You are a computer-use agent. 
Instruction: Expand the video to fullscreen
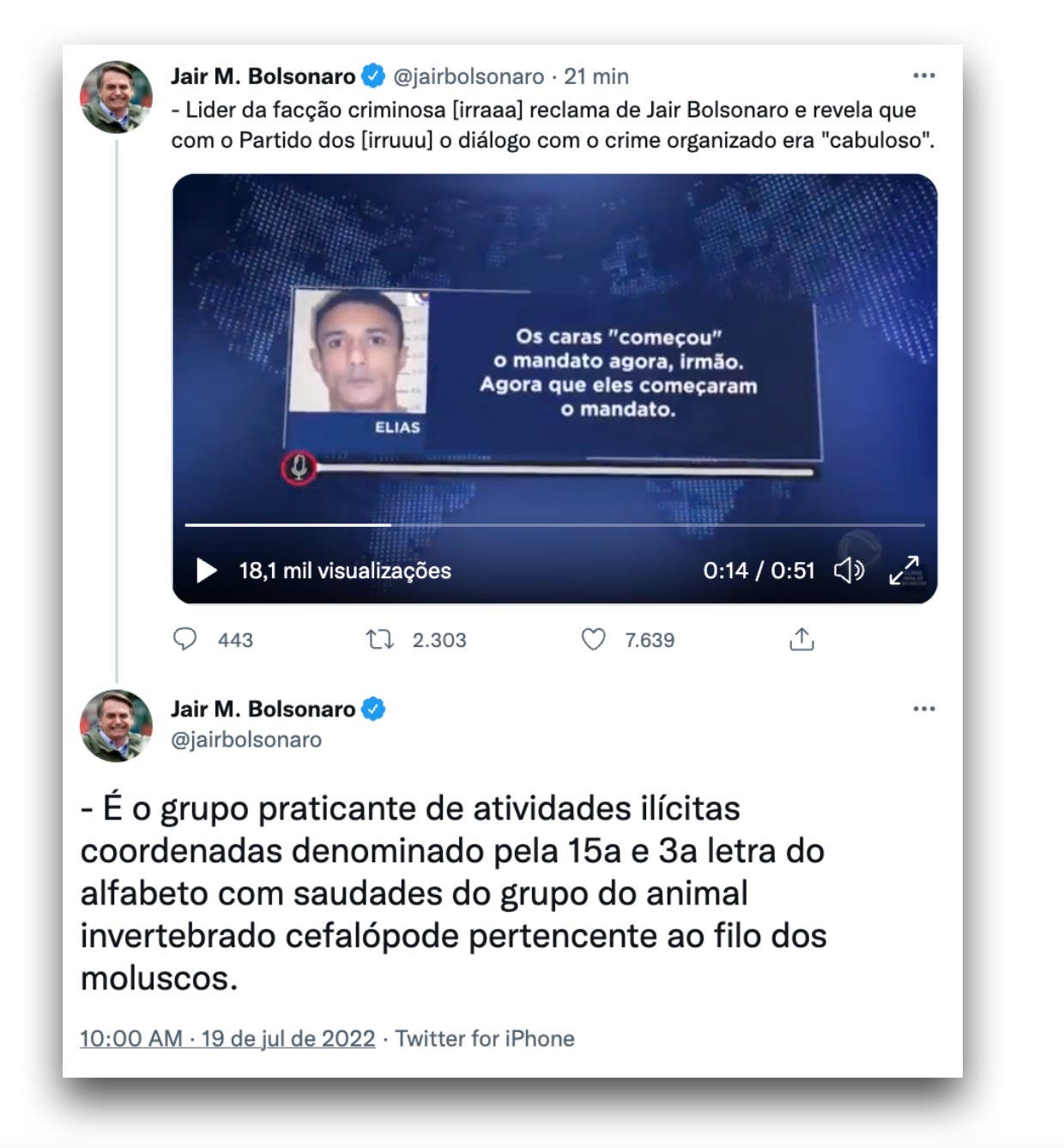coord(904,571)
